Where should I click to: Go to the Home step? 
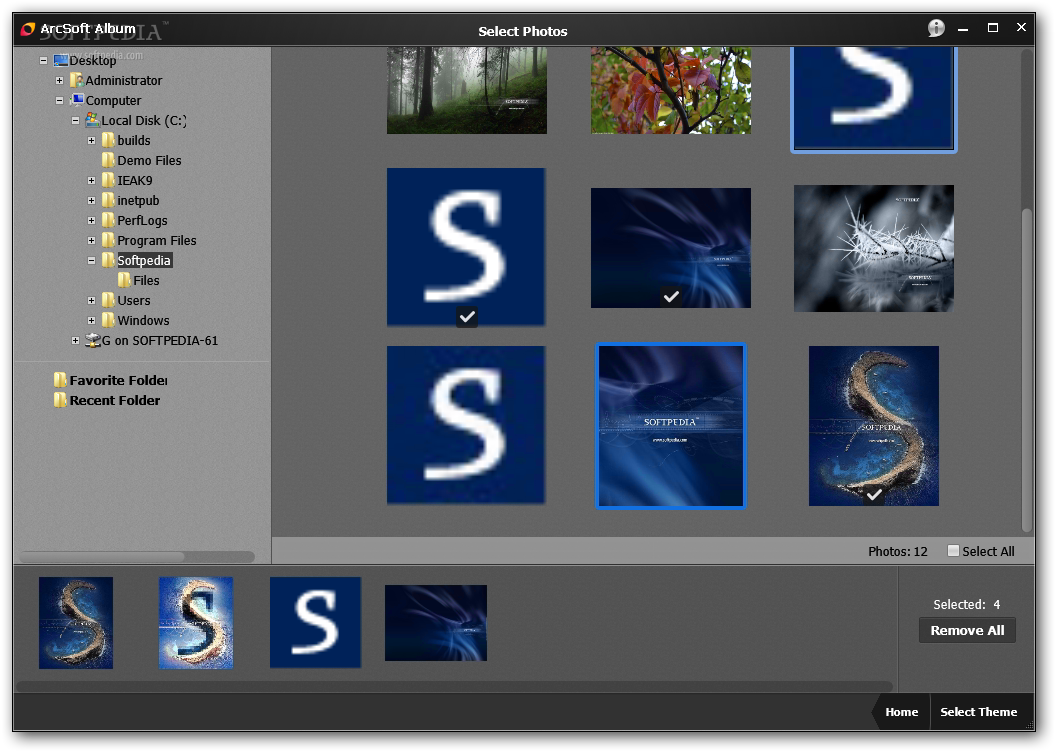[x=901, y=712]
